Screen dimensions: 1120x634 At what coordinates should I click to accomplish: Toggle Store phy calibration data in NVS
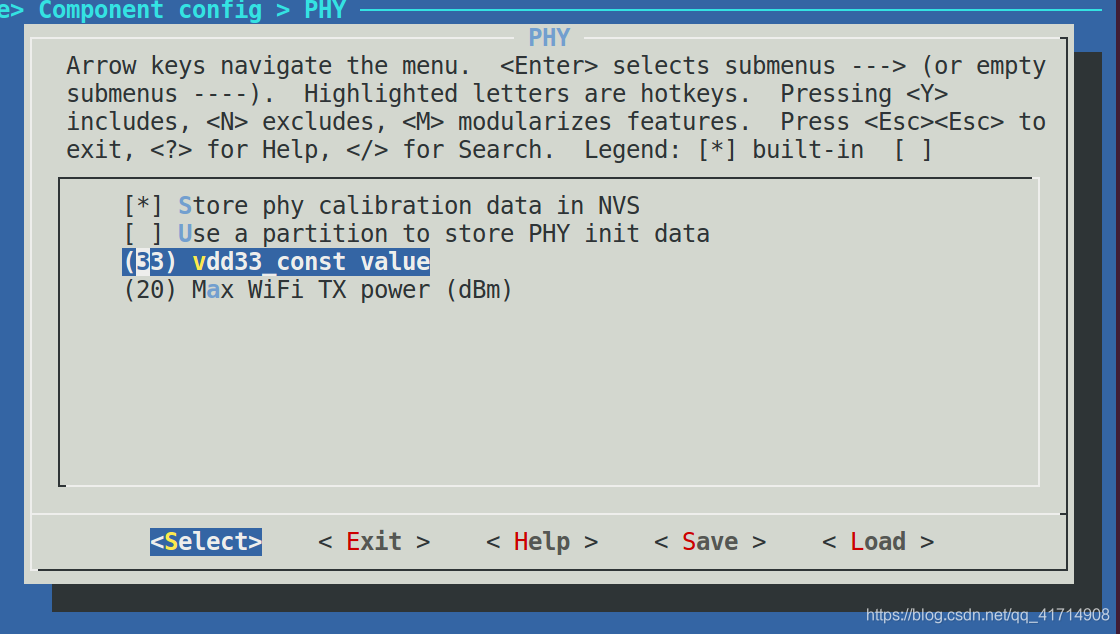coord(381,206)
